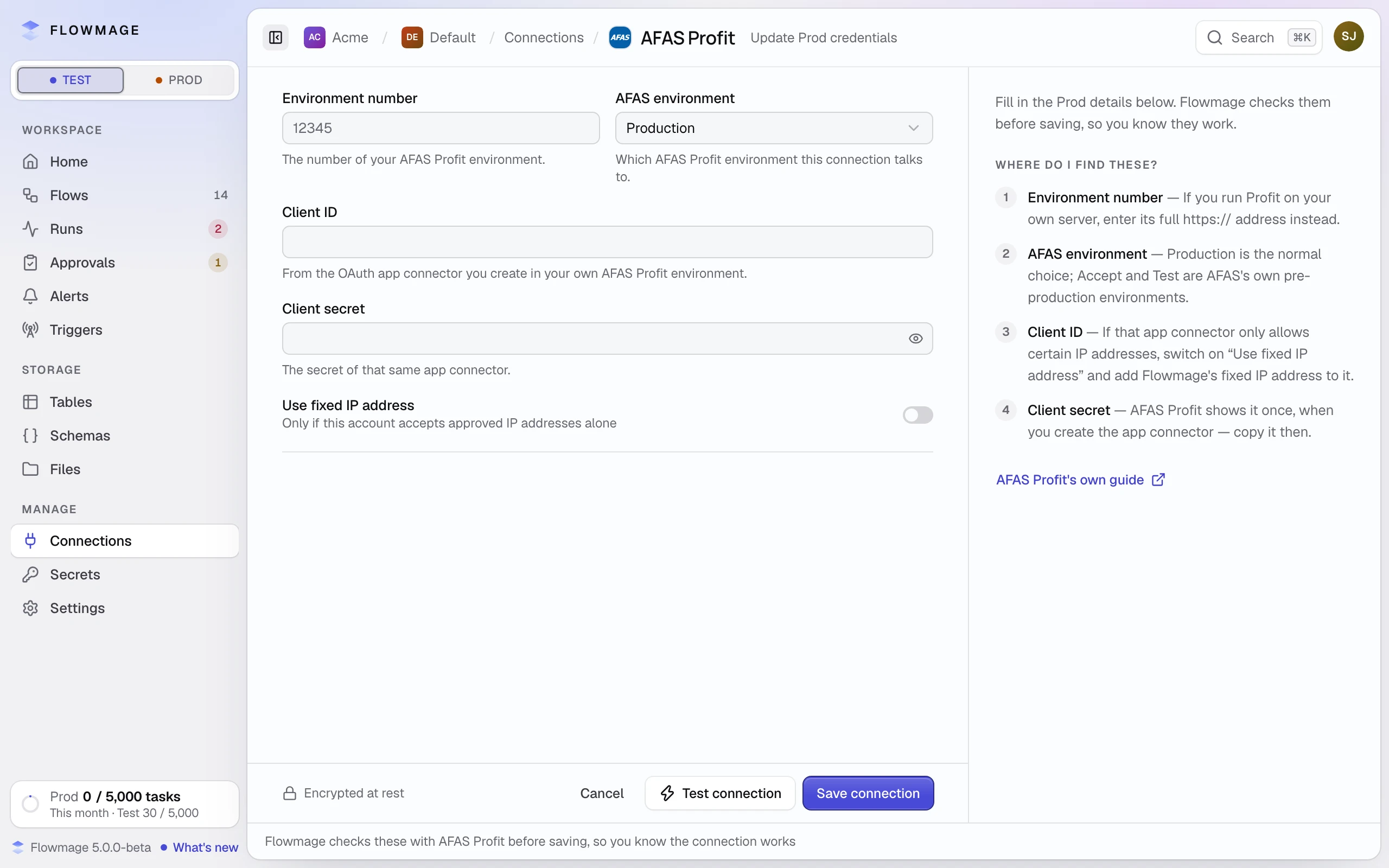Screen dimensions: 1389x868
Task: Click into the Client ID field
Action: [x=607, y=242]
